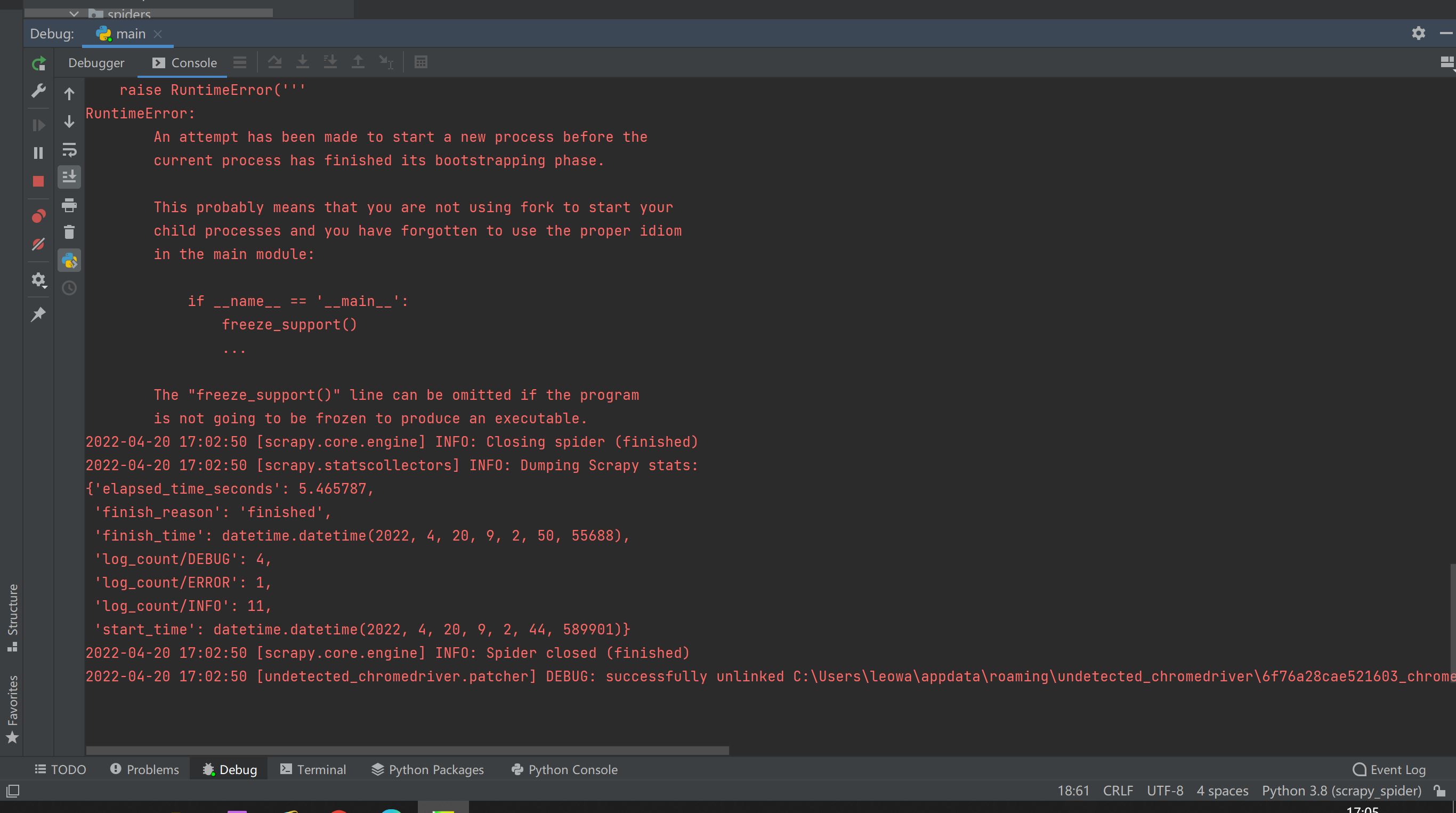This screenshot has width=1456, height=813.
Task: Pause the running program
Action: tap(38, 153)
